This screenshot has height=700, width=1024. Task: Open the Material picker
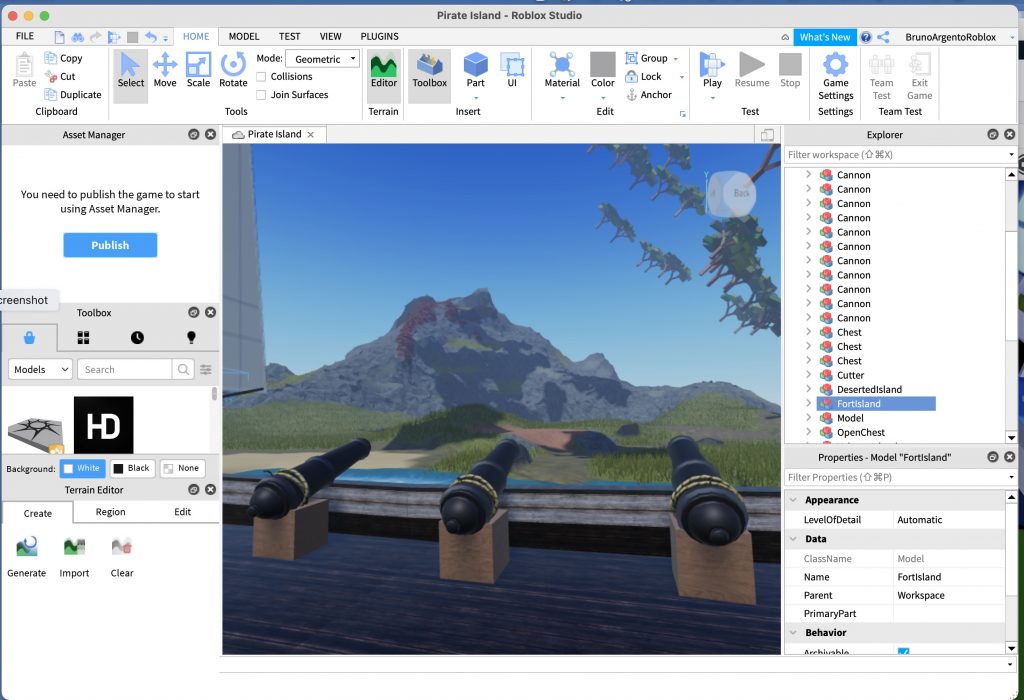562,71
